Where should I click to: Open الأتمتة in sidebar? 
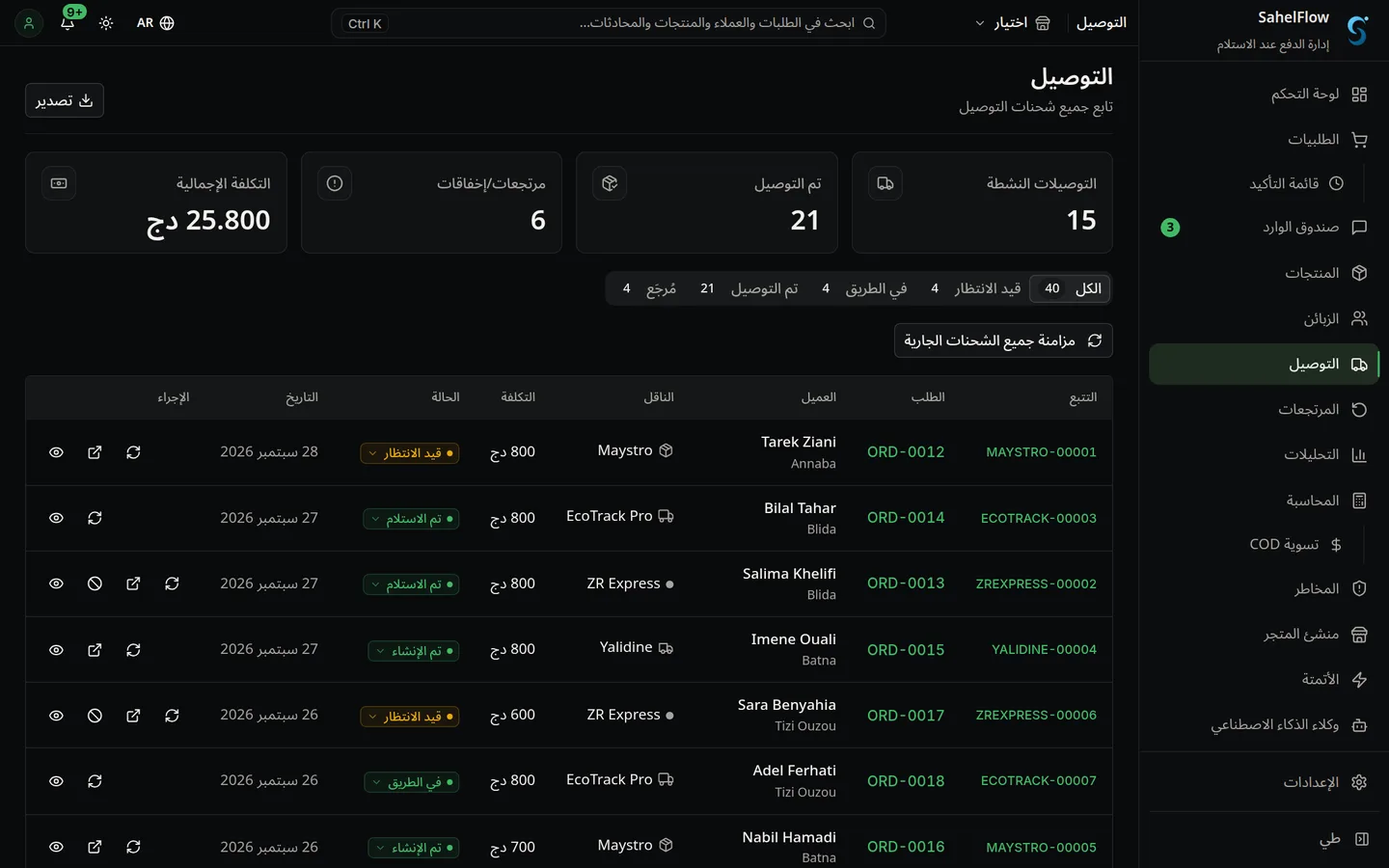[1264, 679]
